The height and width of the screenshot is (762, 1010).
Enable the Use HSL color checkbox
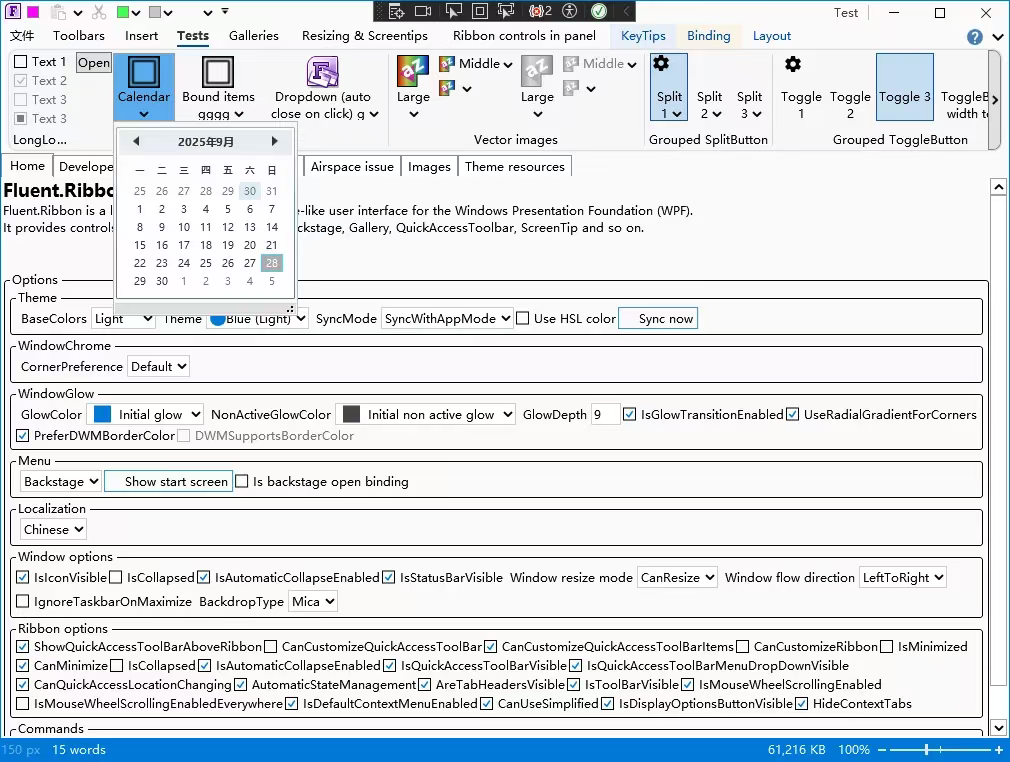click(523, 318)
